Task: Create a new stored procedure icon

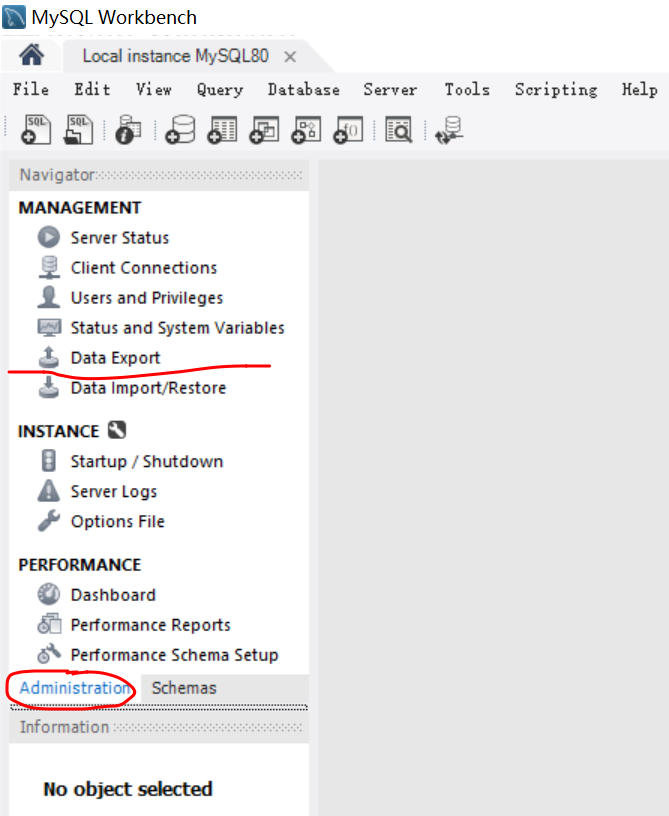Action: [x=306, y=130]
